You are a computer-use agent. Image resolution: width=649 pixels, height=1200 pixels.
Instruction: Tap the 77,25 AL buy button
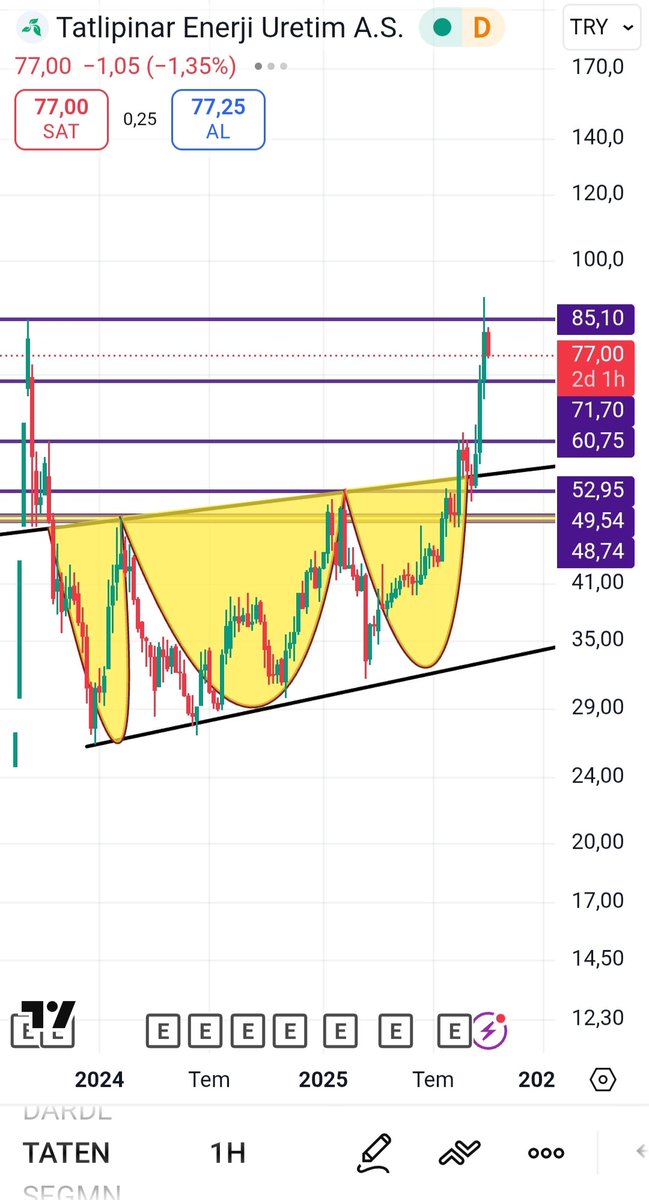pos(218,119)
